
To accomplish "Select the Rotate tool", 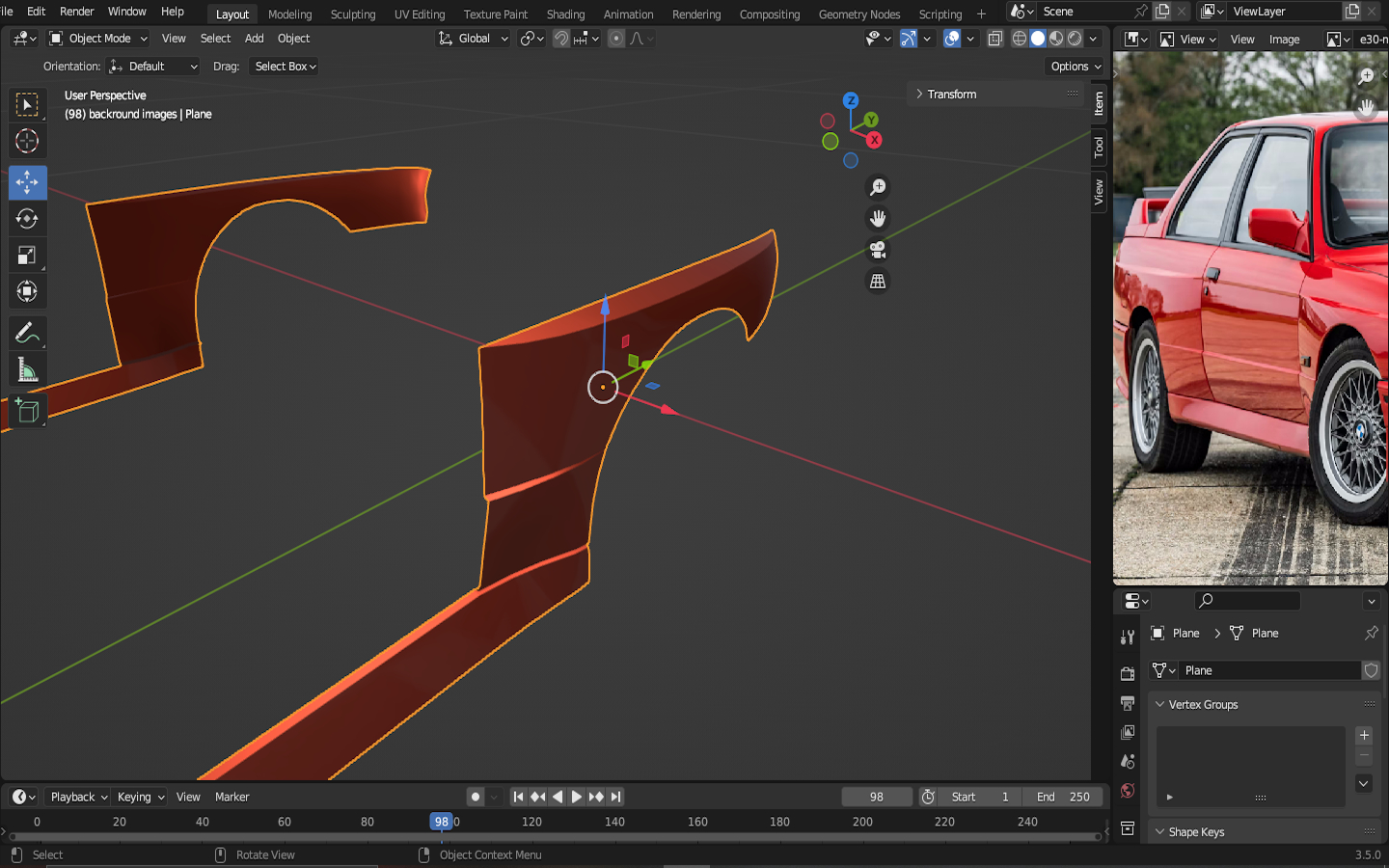I will point(27,219).
